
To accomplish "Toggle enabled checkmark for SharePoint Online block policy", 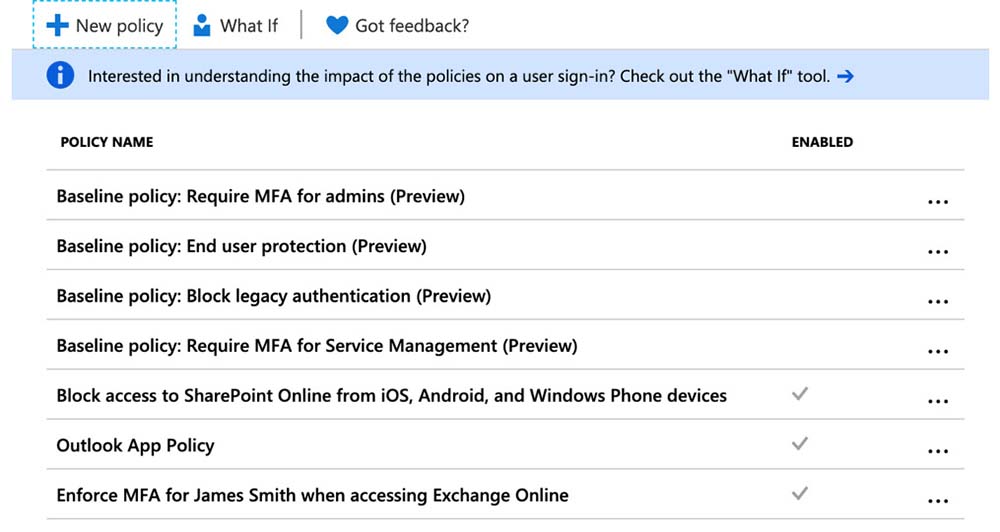I will pos(799,395).
